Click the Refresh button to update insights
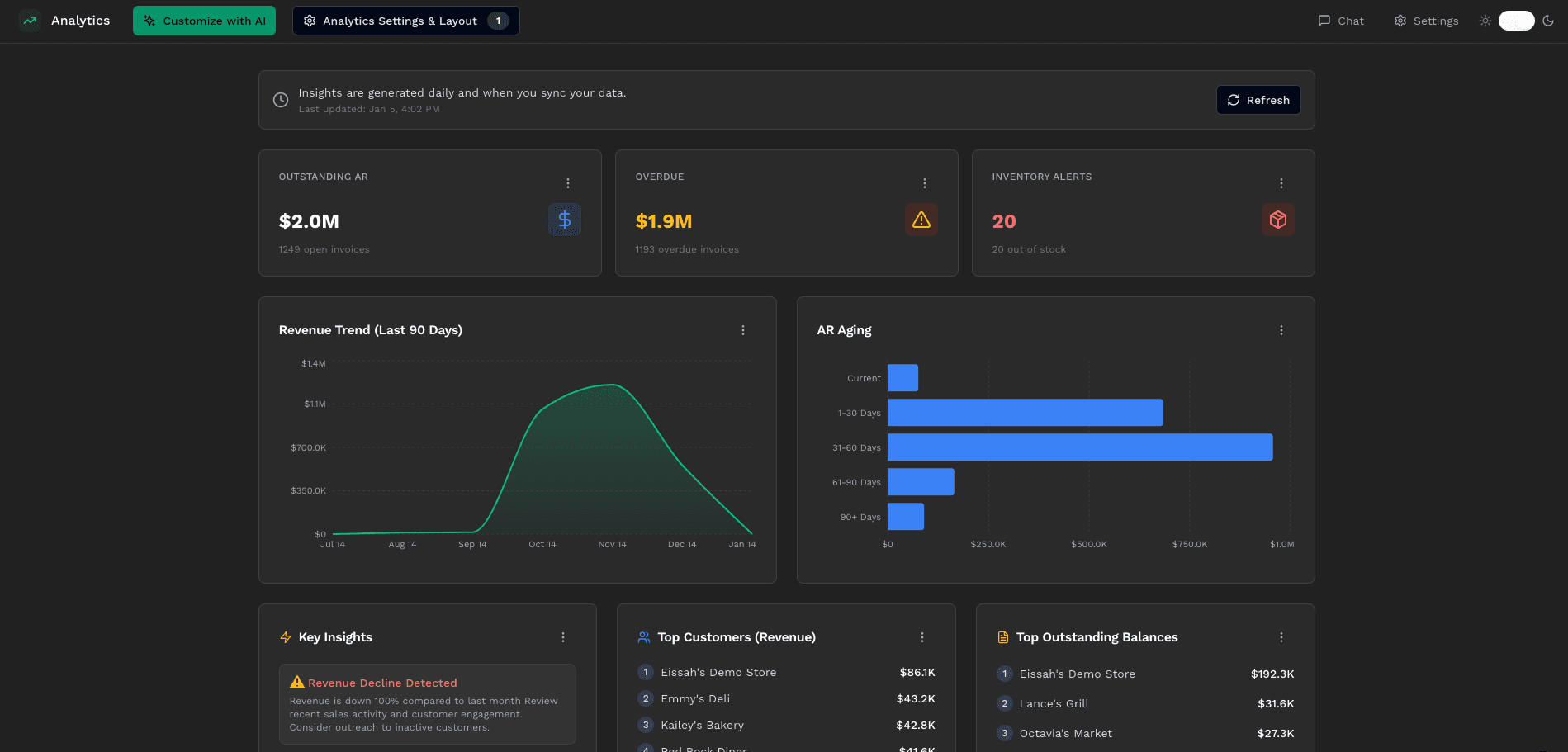Image resolution: width=1568 pixels, height=752 pixels. pyautogui.click(x=1258, y=99)
